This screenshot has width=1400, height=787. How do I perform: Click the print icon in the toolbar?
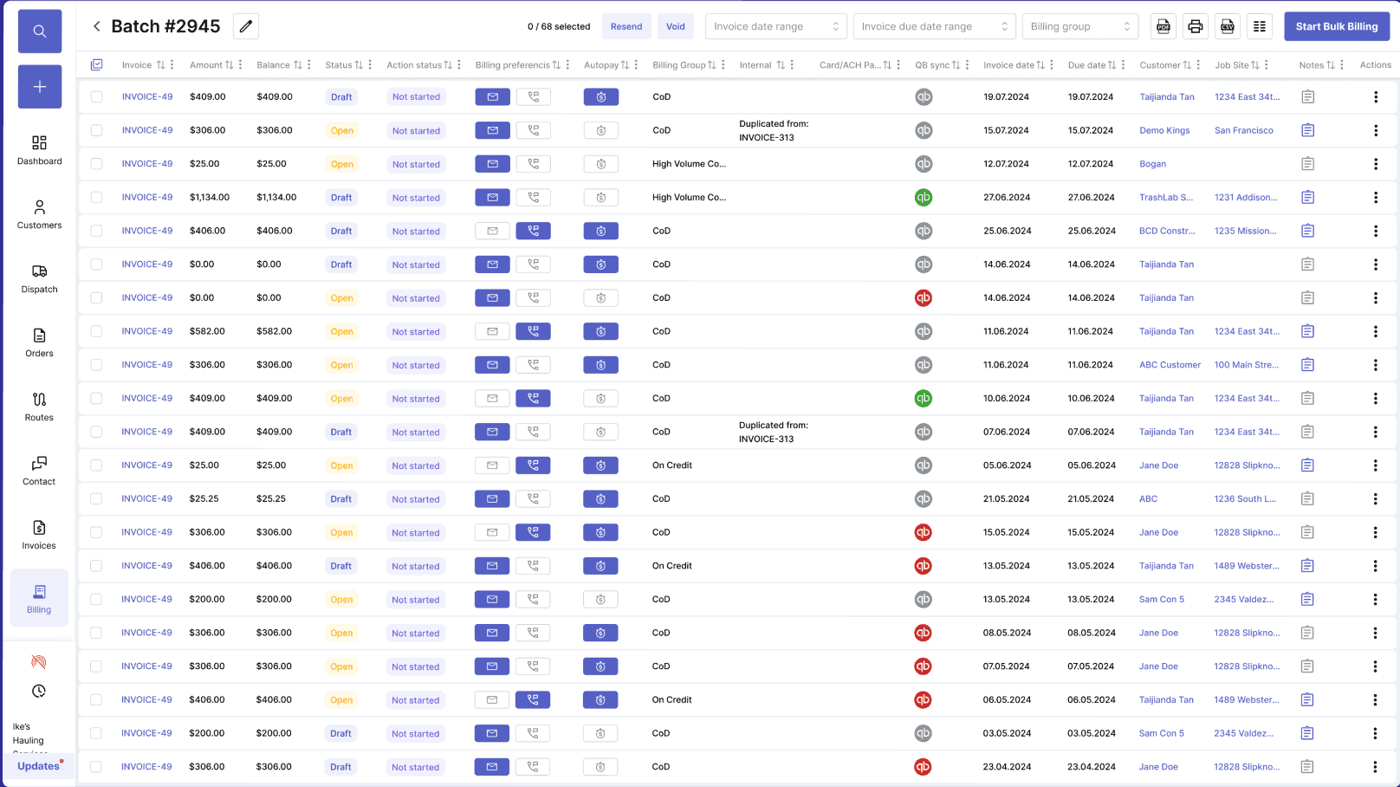click(x=1195, y=27)
